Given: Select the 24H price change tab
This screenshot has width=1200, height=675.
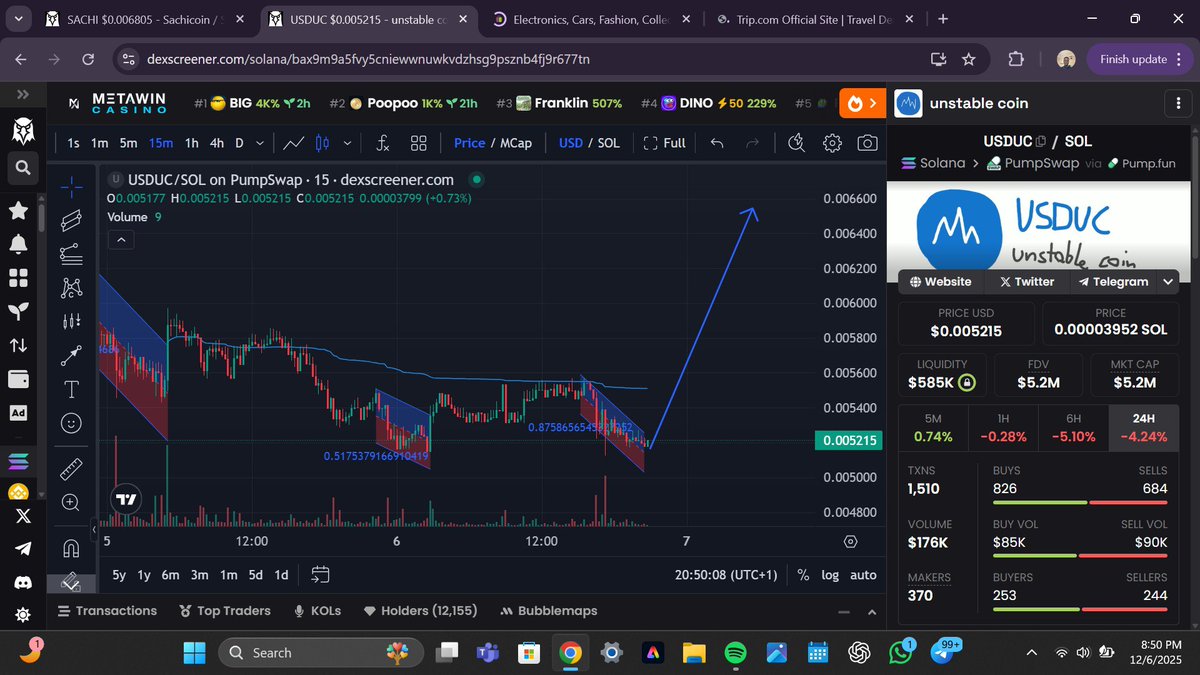Looking at the screenshot, I should pos(1144,427).
